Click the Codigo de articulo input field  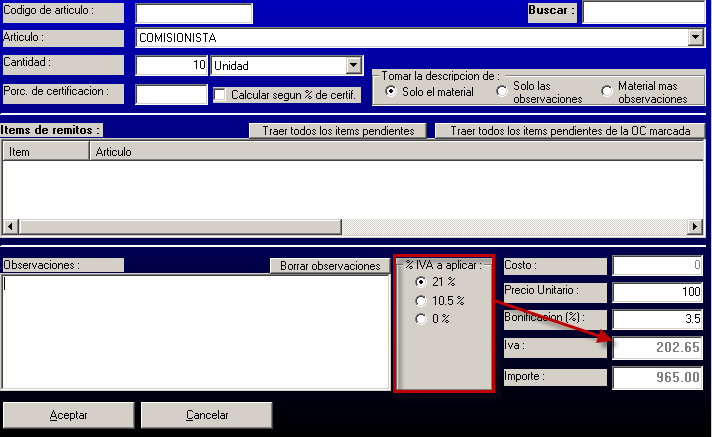194,13
